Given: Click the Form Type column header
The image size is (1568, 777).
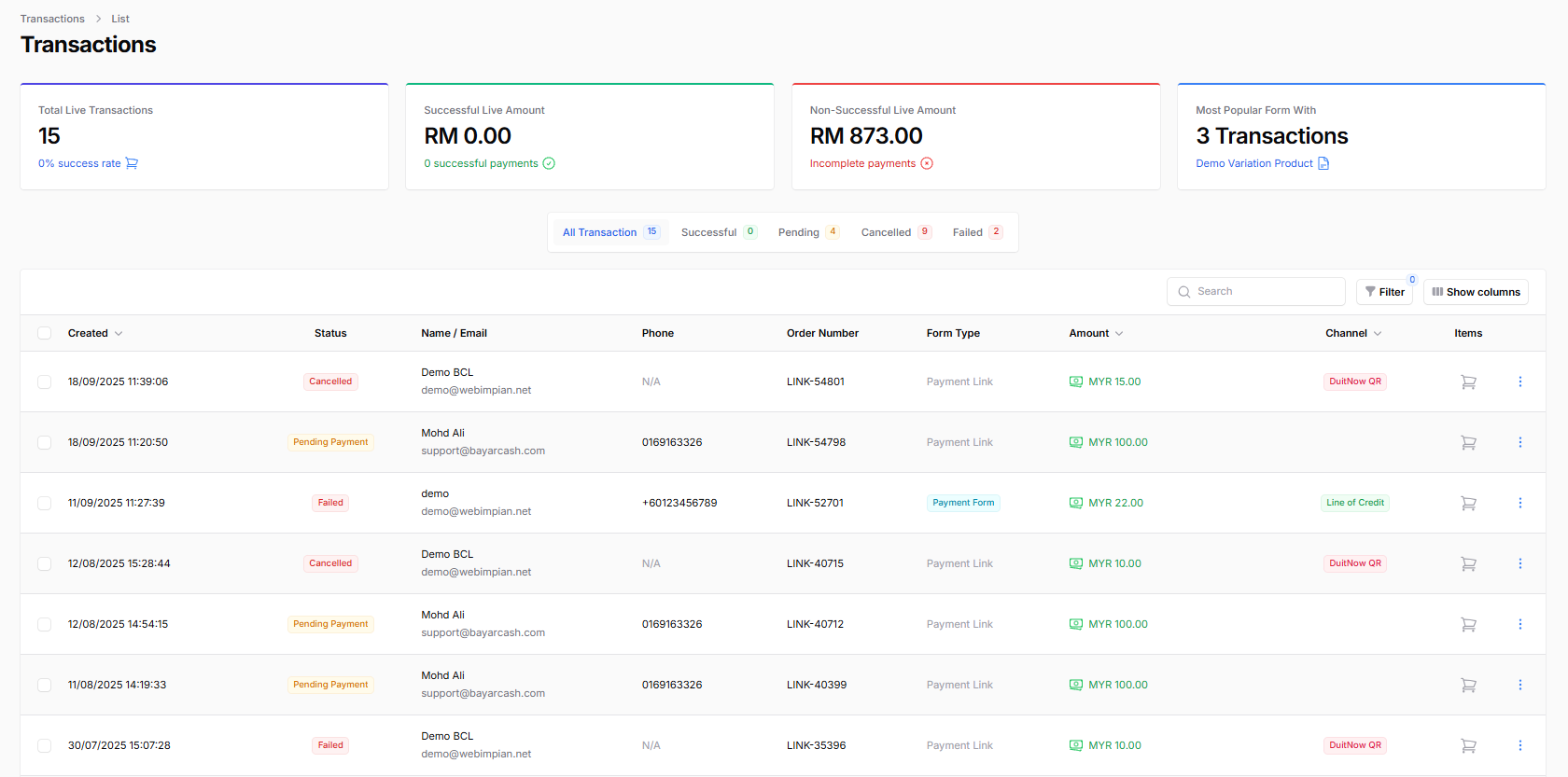Looking at the screenshot, I should (x=953, y=333).
